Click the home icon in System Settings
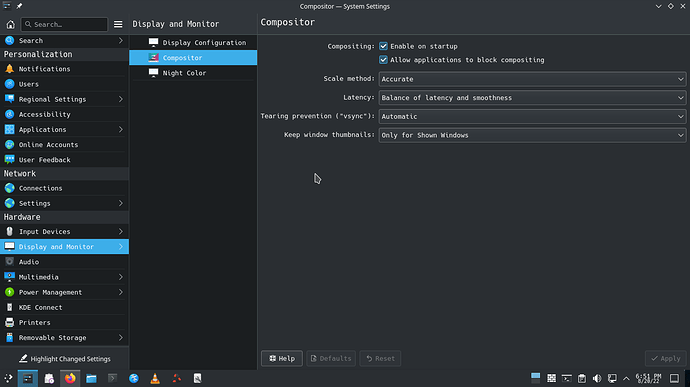690x387 pixels. pyautogui.click(x=11, y=24)
